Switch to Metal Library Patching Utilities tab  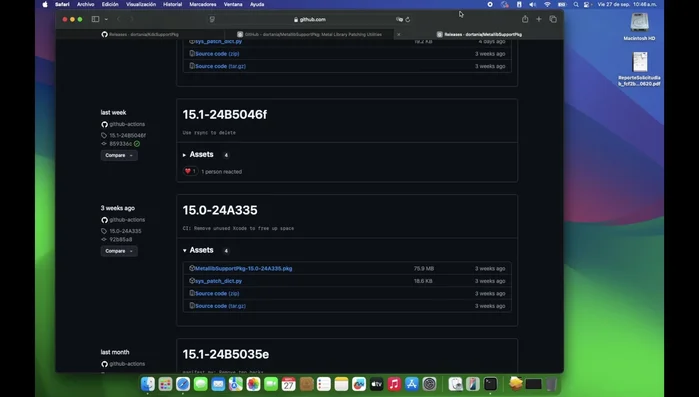pos(309,34)
